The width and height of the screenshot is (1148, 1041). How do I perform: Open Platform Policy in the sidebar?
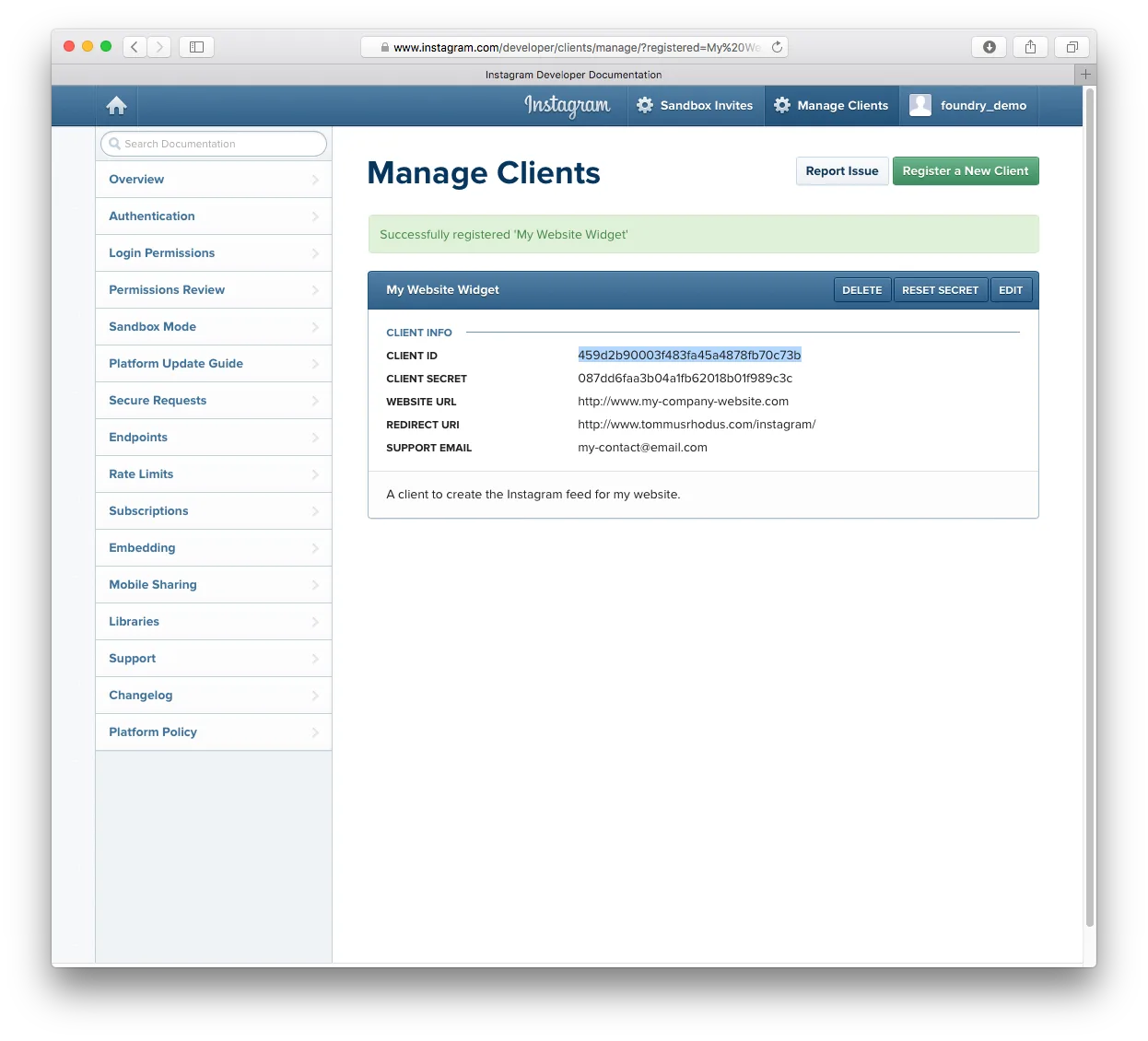coord(214,732)
